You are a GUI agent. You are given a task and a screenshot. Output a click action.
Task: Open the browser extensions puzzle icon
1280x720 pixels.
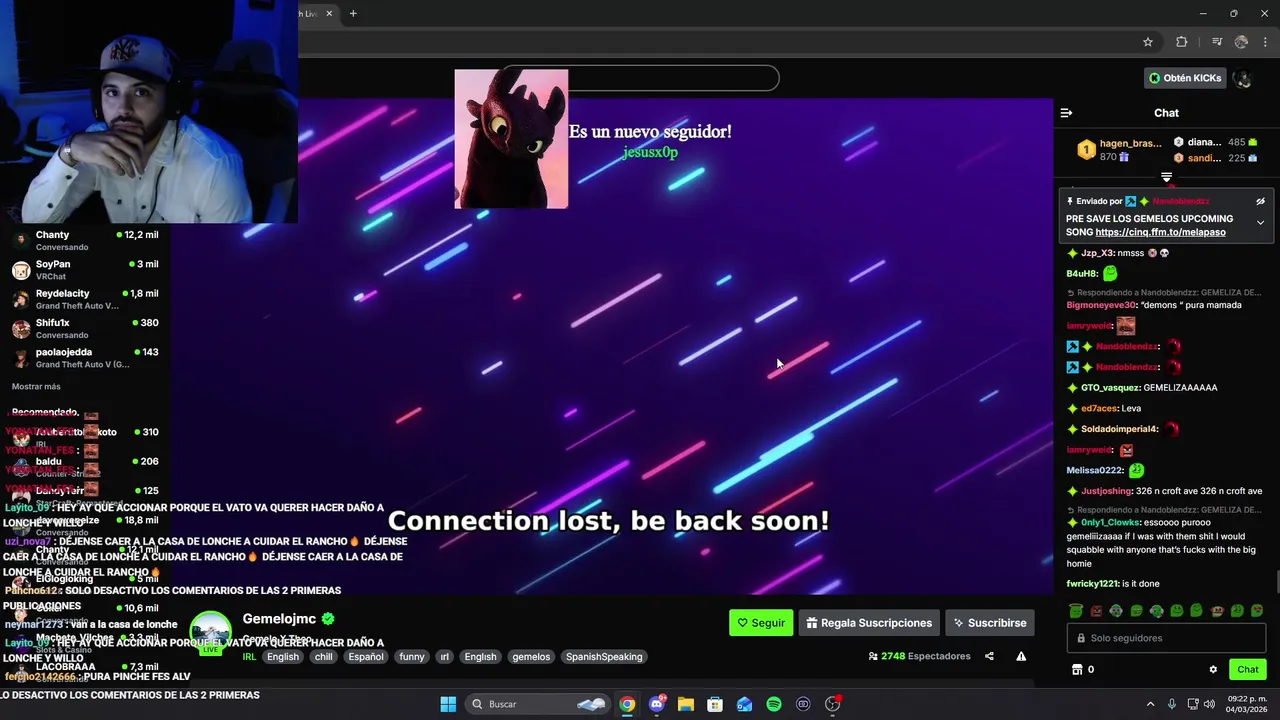1181,42
